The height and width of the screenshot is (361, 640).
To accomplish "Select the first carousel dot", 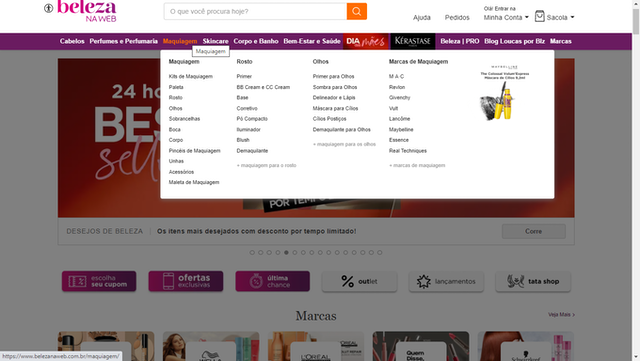I will [252, 253].
